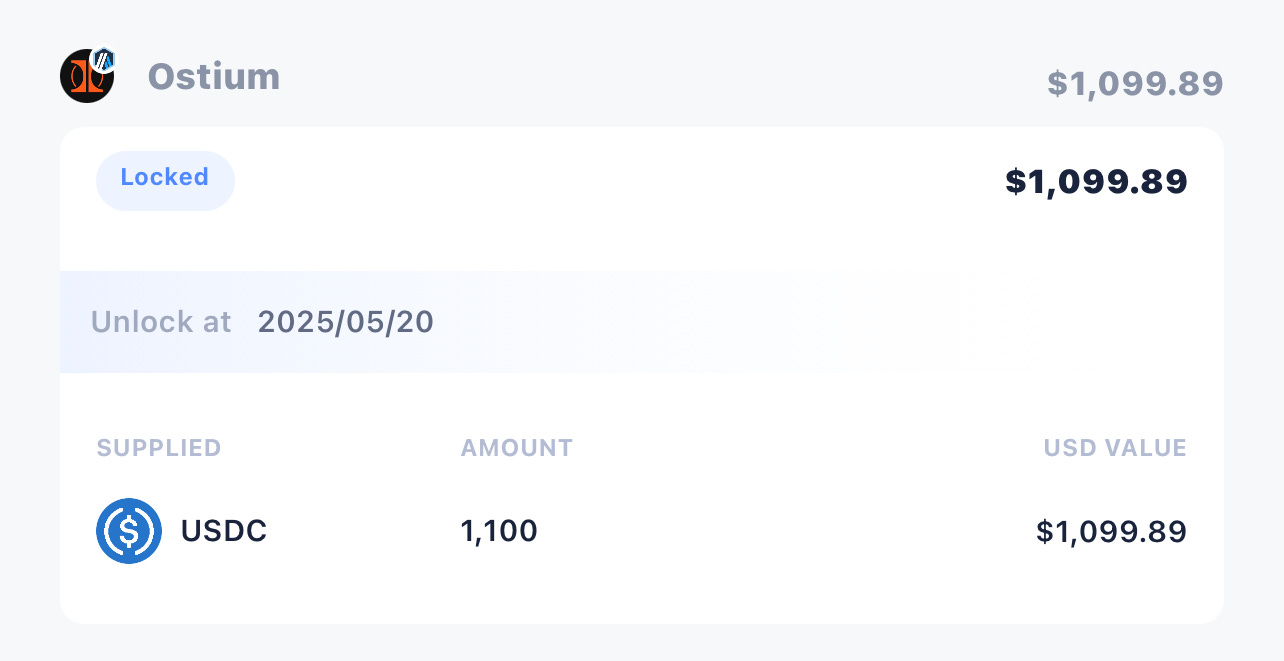The image size is (1284, 661).
Task: Click the Arbitrum chain badge on logo
Action: (102, 59)
